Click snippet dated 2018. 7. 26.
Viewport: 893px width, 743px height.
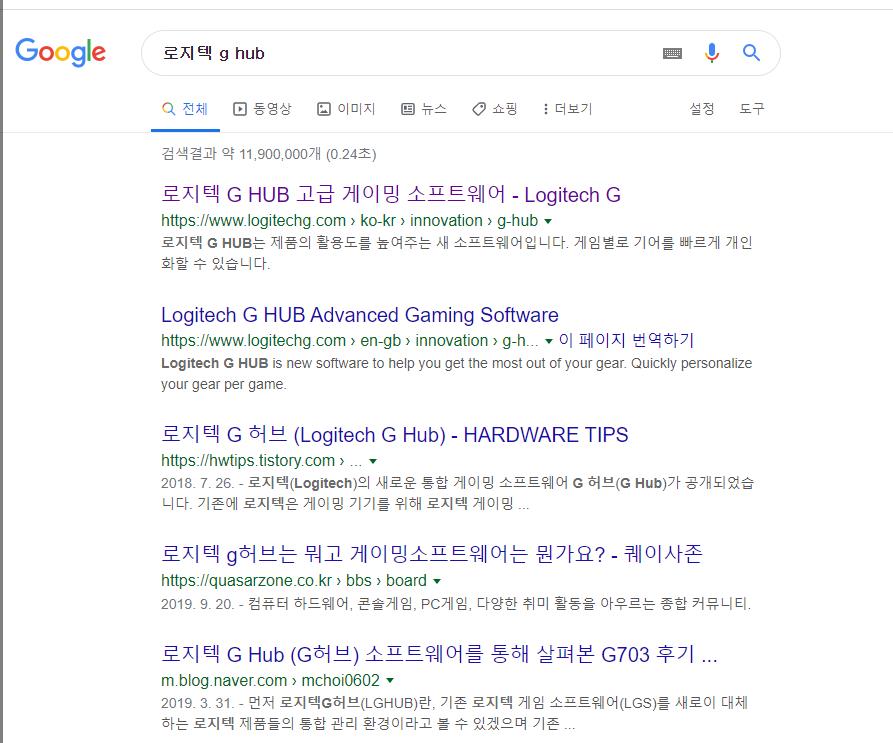point(458,493)
